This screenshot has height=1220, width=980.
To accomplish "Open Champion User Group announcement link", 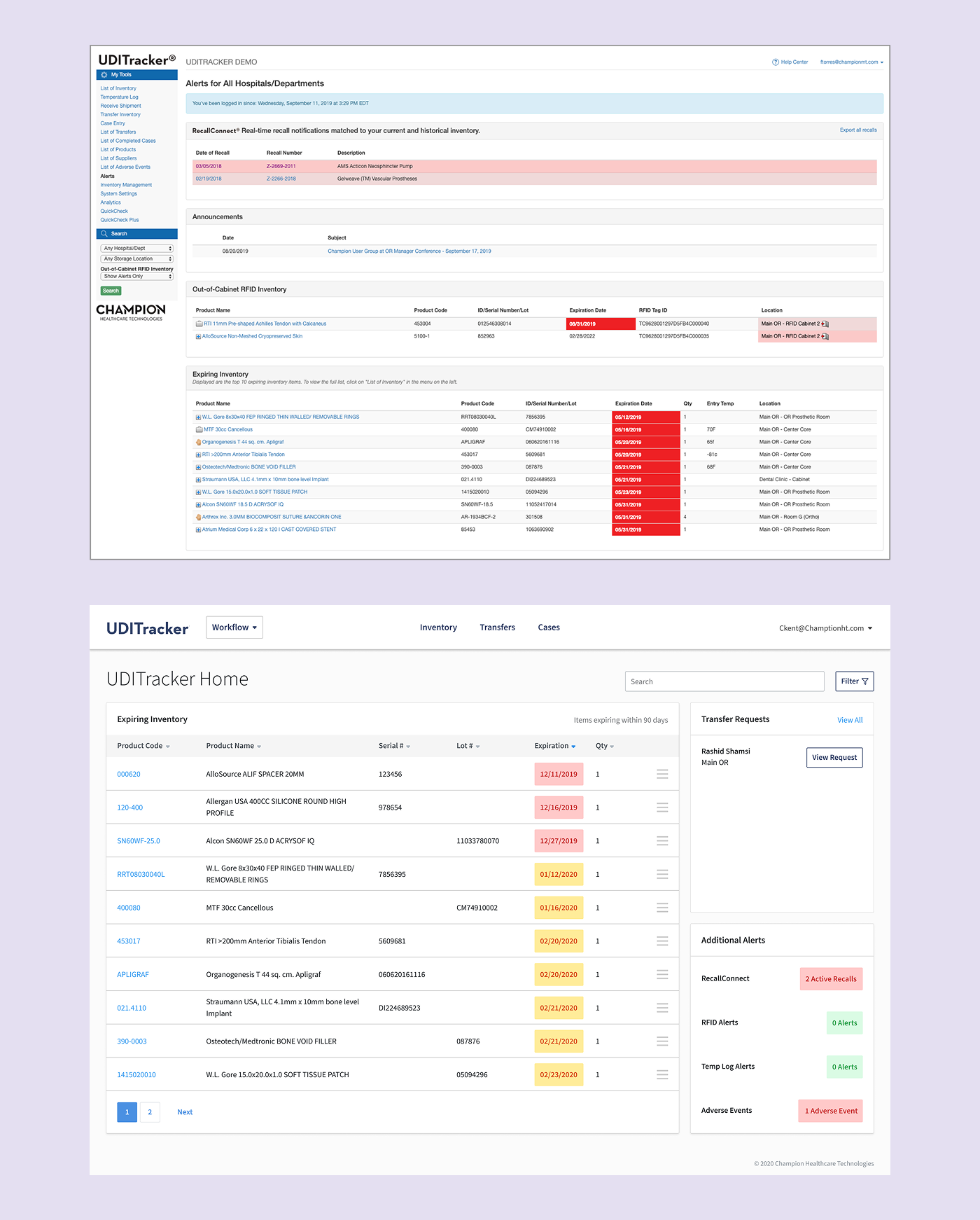I will point(409,251).
